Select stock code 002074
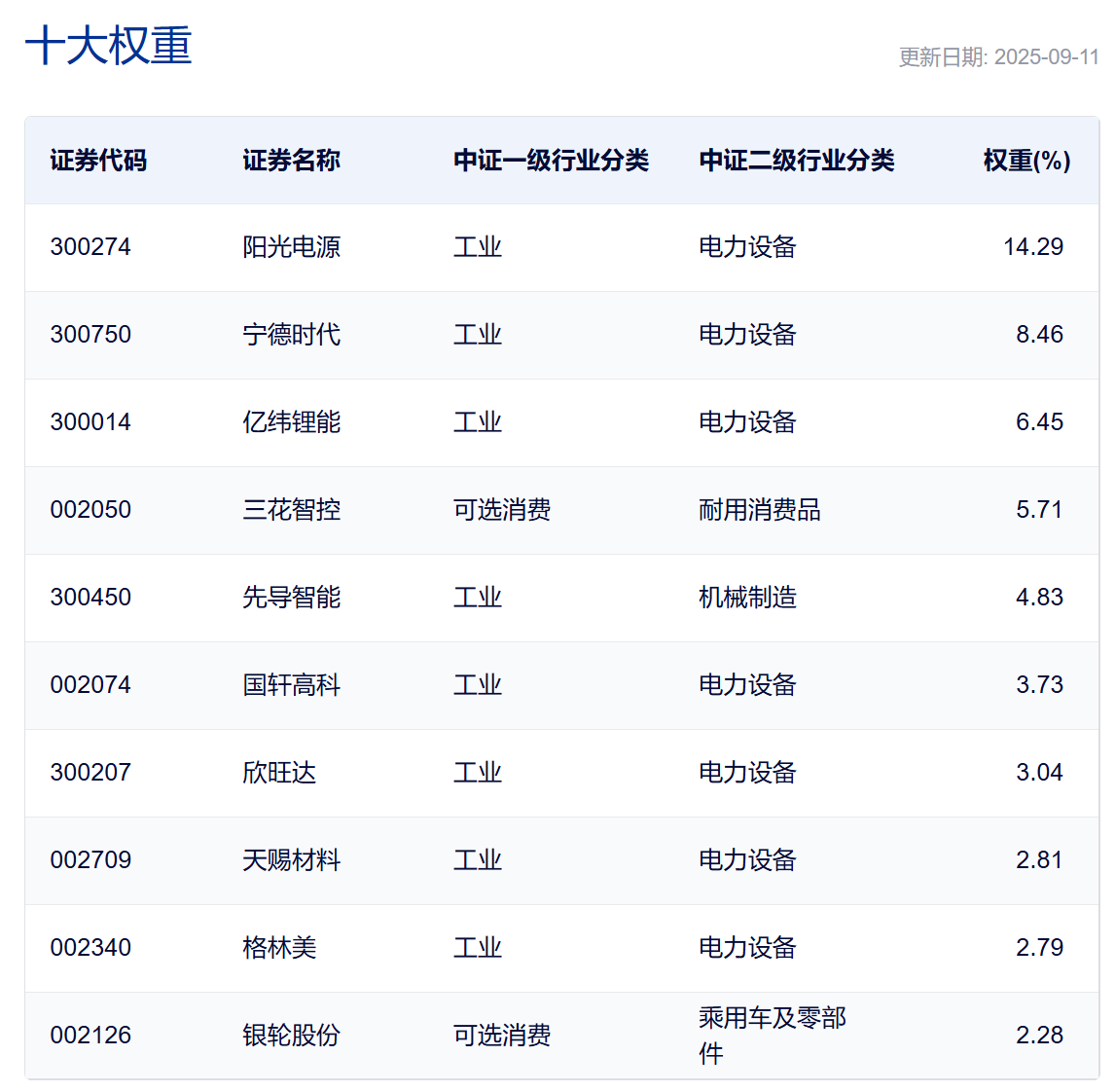The width and height of the screenshot is (1115, 1092). tap(90, 685)
